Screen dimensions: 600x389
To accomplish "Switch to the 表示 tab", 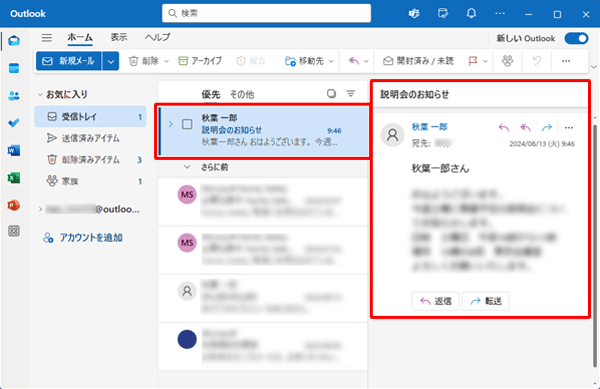I will (x=119, y=37).
